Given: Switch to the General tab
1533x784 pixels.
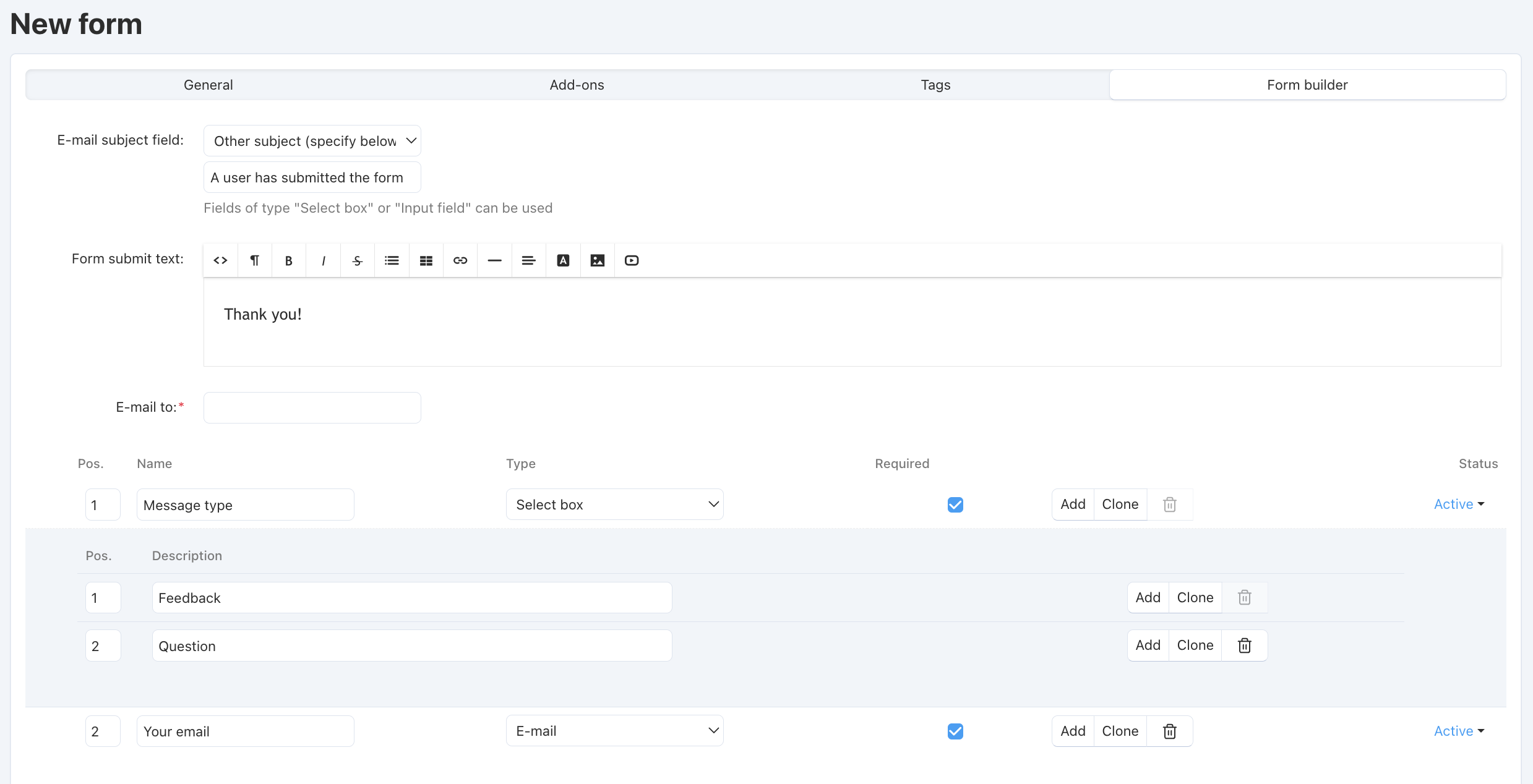Looking at the screenshot, I should click(208, 85).
